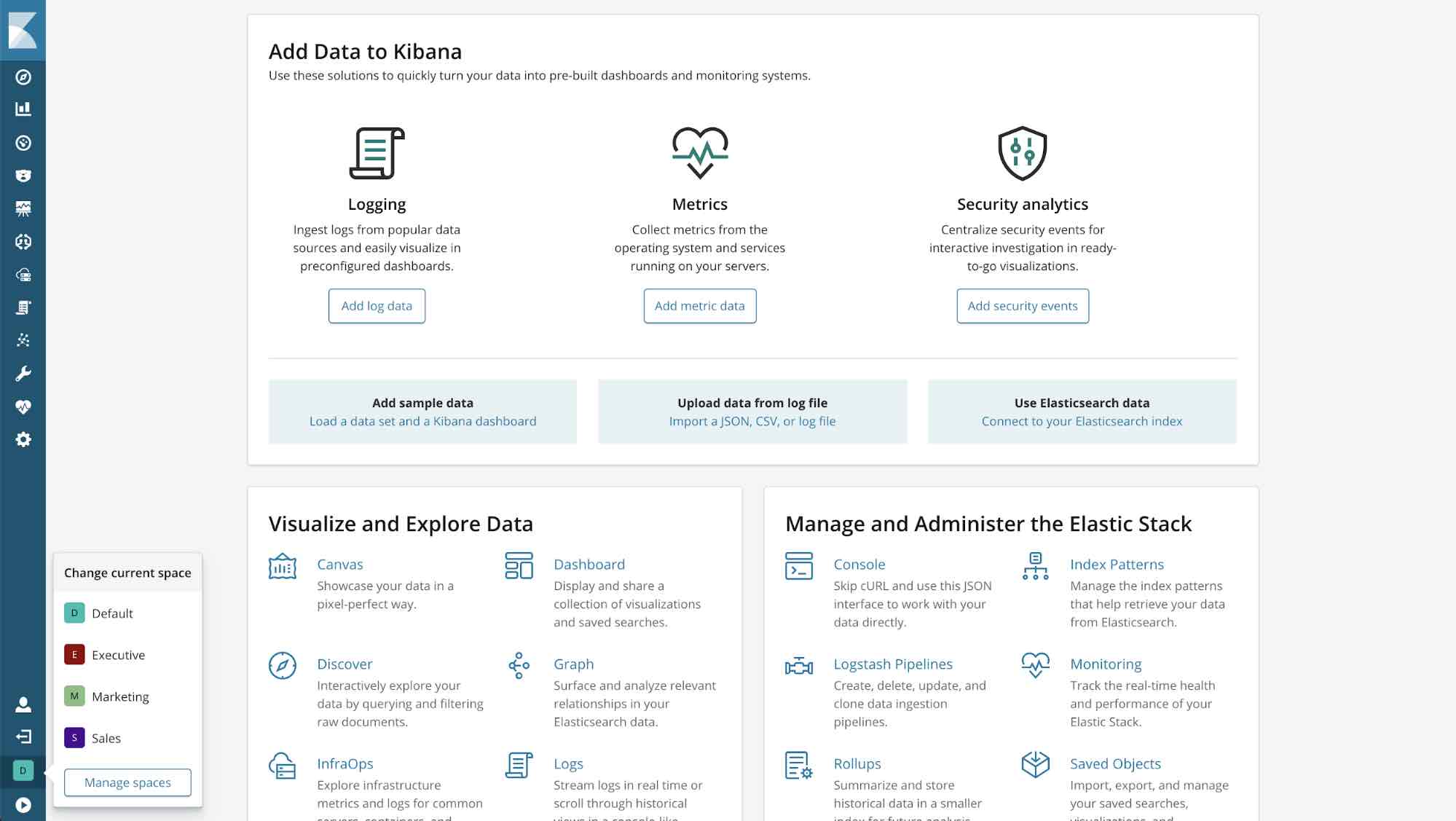The height and width of the screenshot is (821, 1456).
Task: Open the Graph link
Action: pyautogui.click(x=573, y=664)
